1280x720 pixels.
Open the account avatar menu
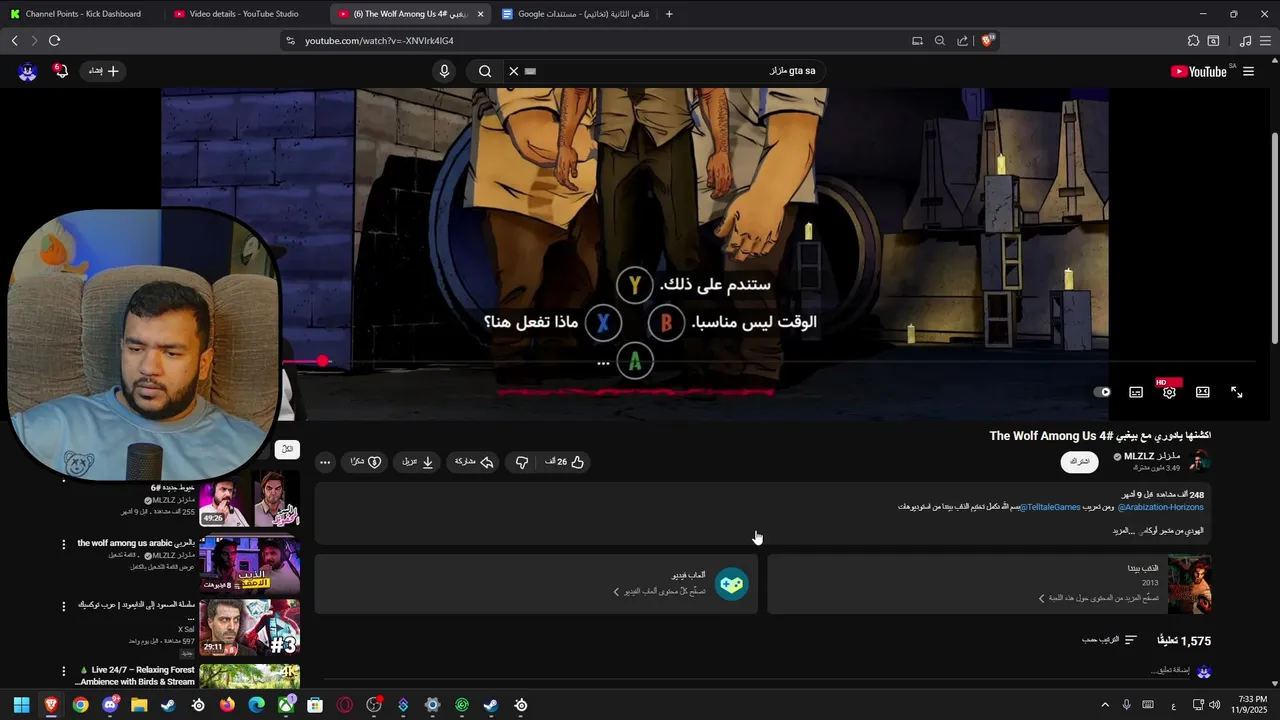coord(27,71)
